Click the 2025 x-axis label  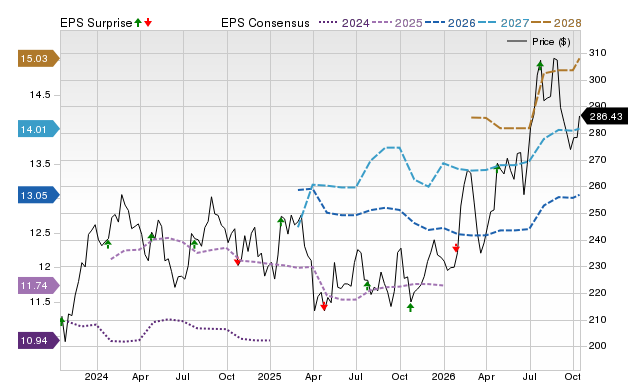(269, 376)
